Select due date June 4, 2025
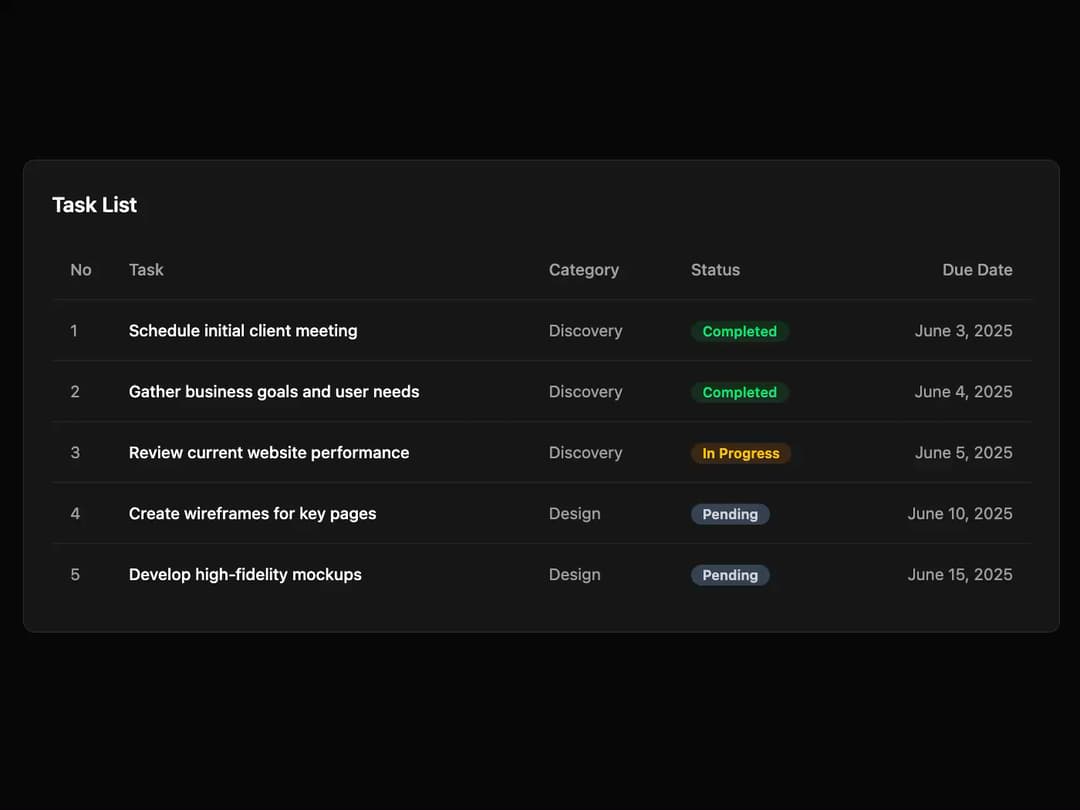 (x=964, y=391)
